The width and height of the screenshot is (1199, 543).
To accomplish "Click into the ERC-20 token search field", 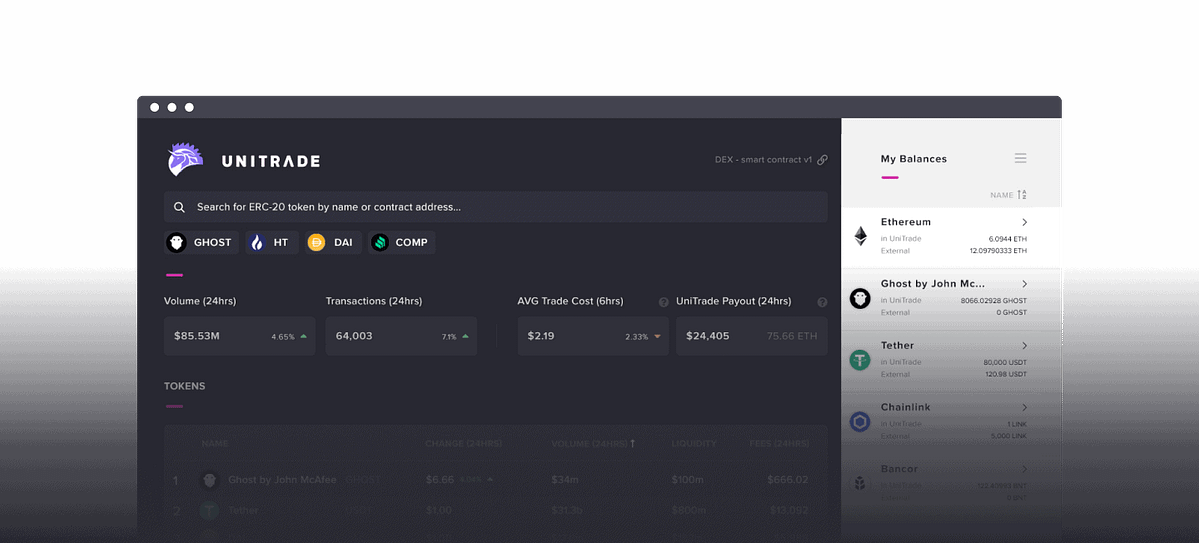I will click(x=496, y=207).
